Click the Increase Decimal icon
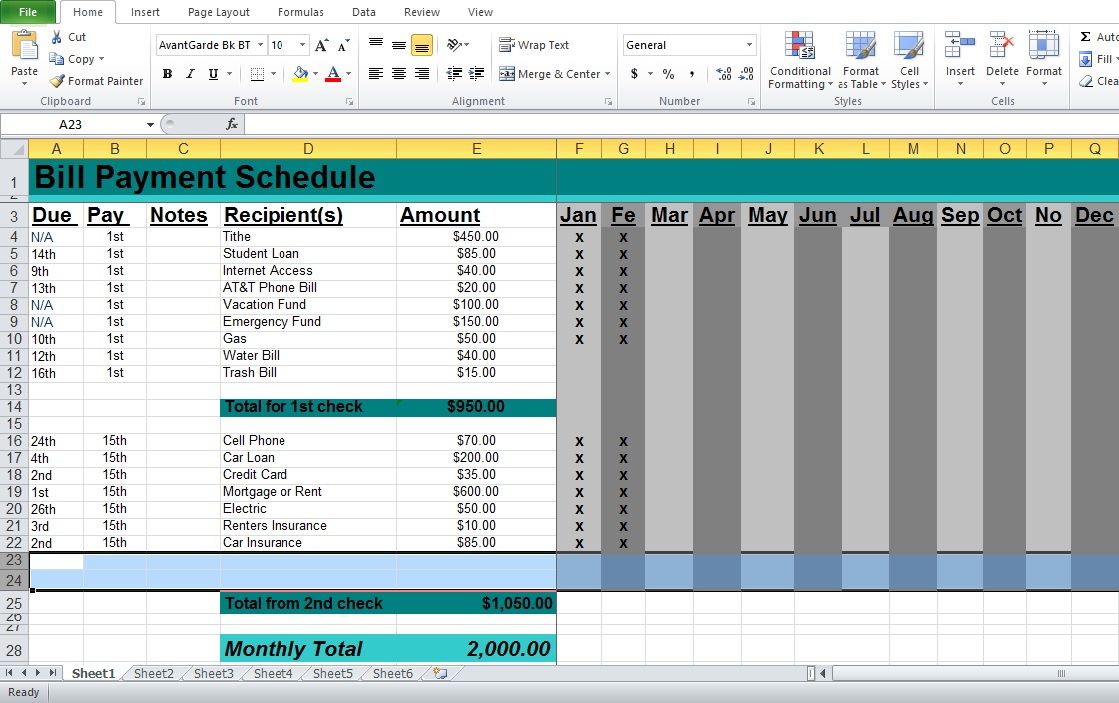 pyautogui.click(x=724, y=74)
